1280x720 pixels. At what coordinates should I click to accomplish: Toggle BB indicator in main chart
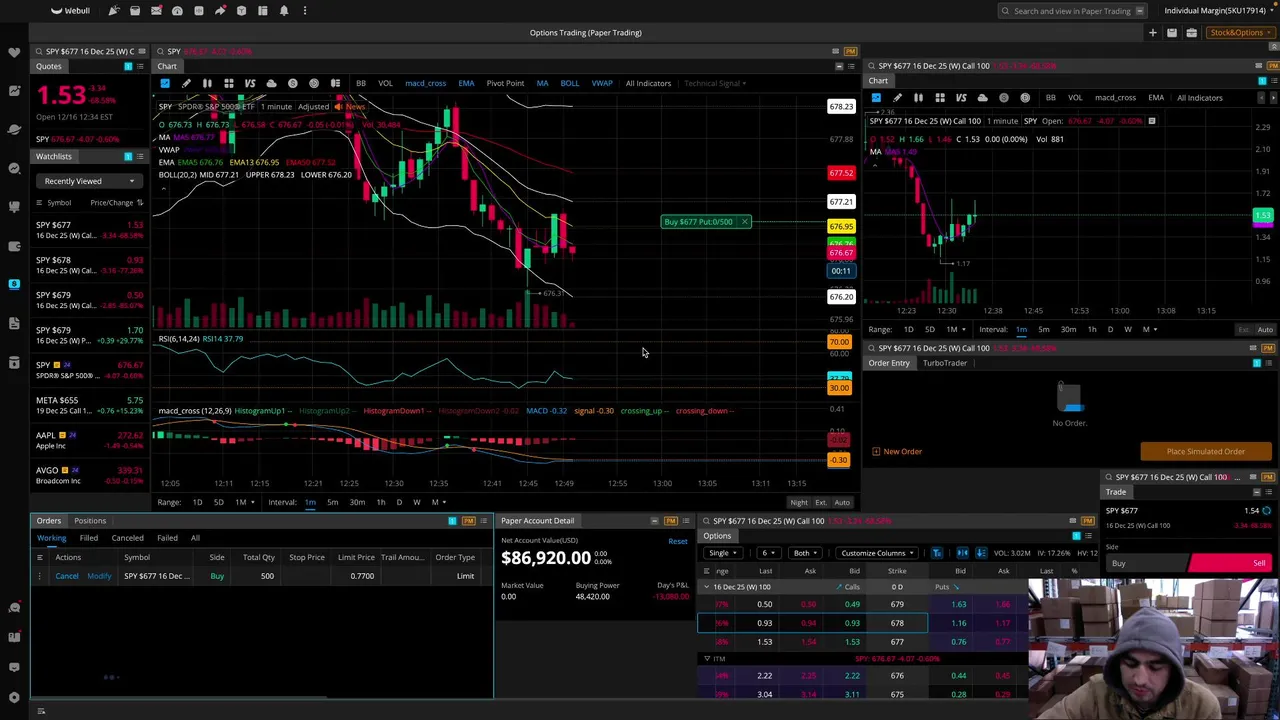(360, 83)
